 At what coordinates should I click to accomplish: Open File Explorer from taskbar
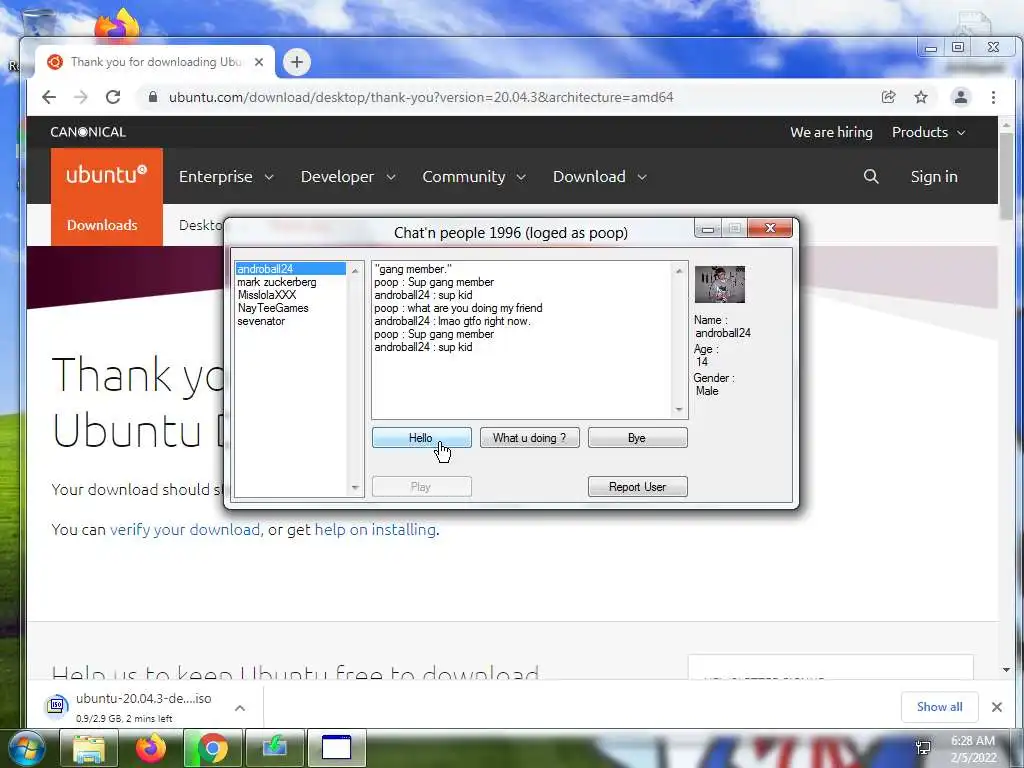click(89, 748)
